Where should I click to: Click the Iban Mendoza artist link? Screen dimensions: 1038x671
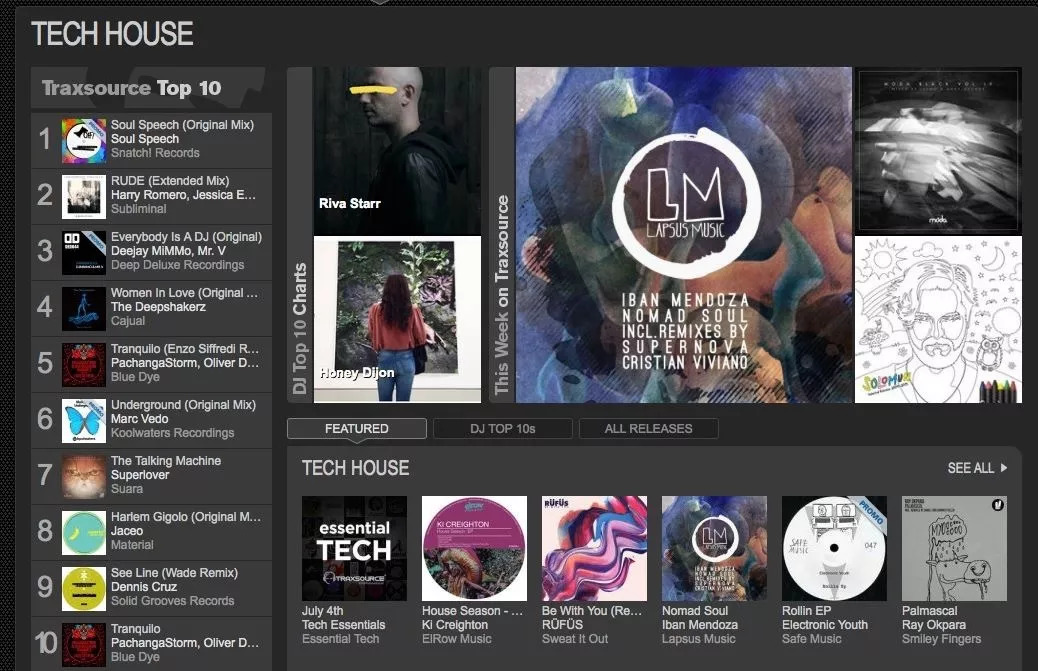700,625
